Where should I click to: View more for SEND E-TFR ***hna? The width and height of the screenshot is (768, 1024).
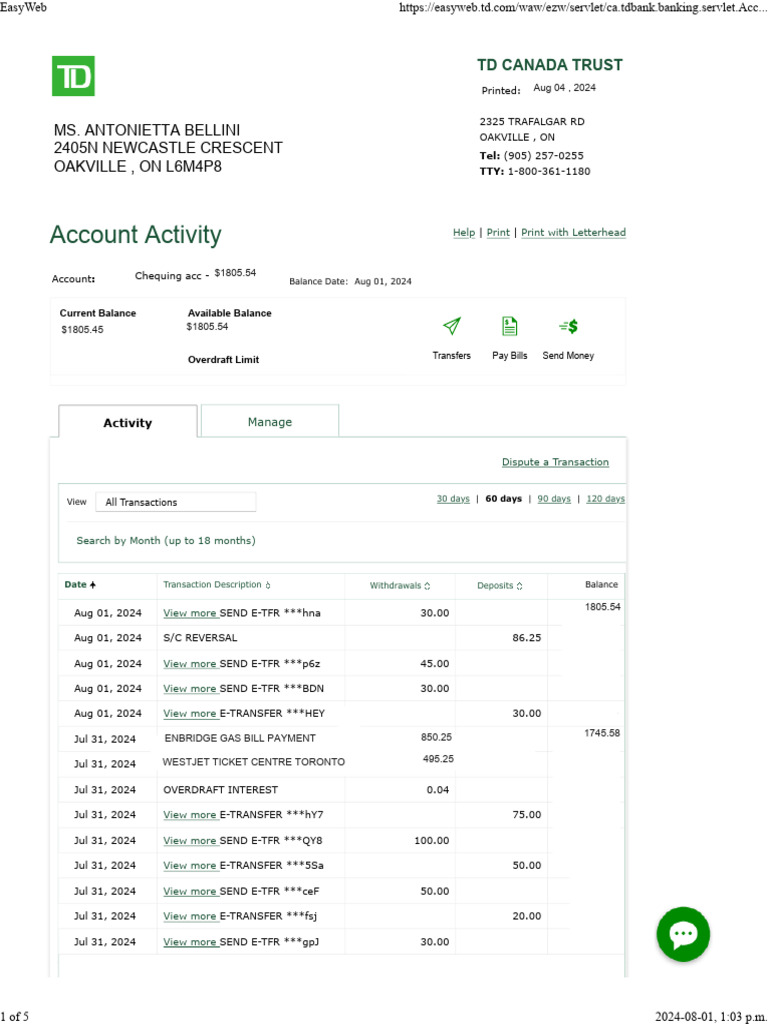(190, 613)
